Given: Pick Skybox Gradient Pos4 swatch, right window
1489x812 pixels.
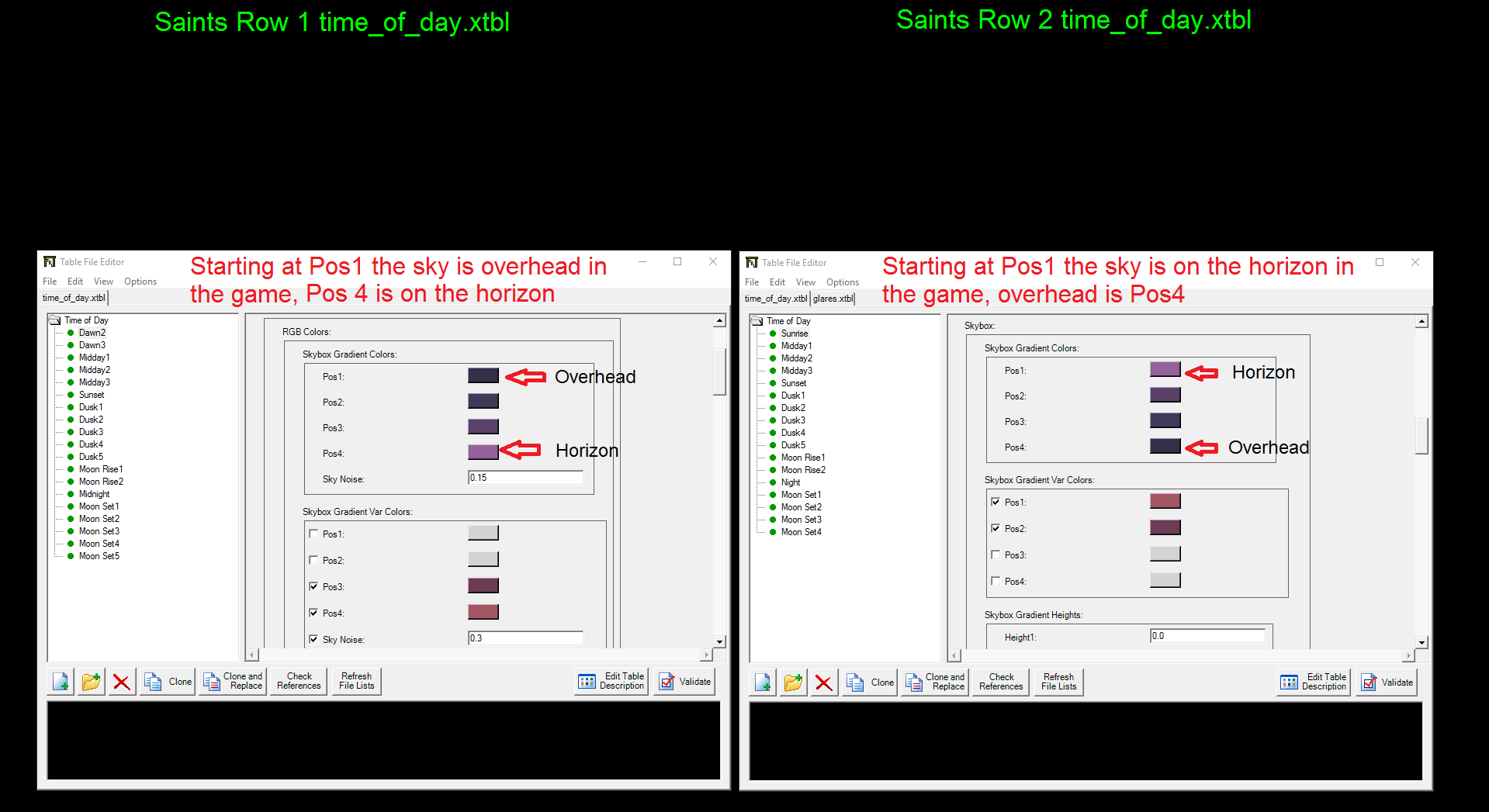Looking at the screenshot, I should (x=1165, y=446).
